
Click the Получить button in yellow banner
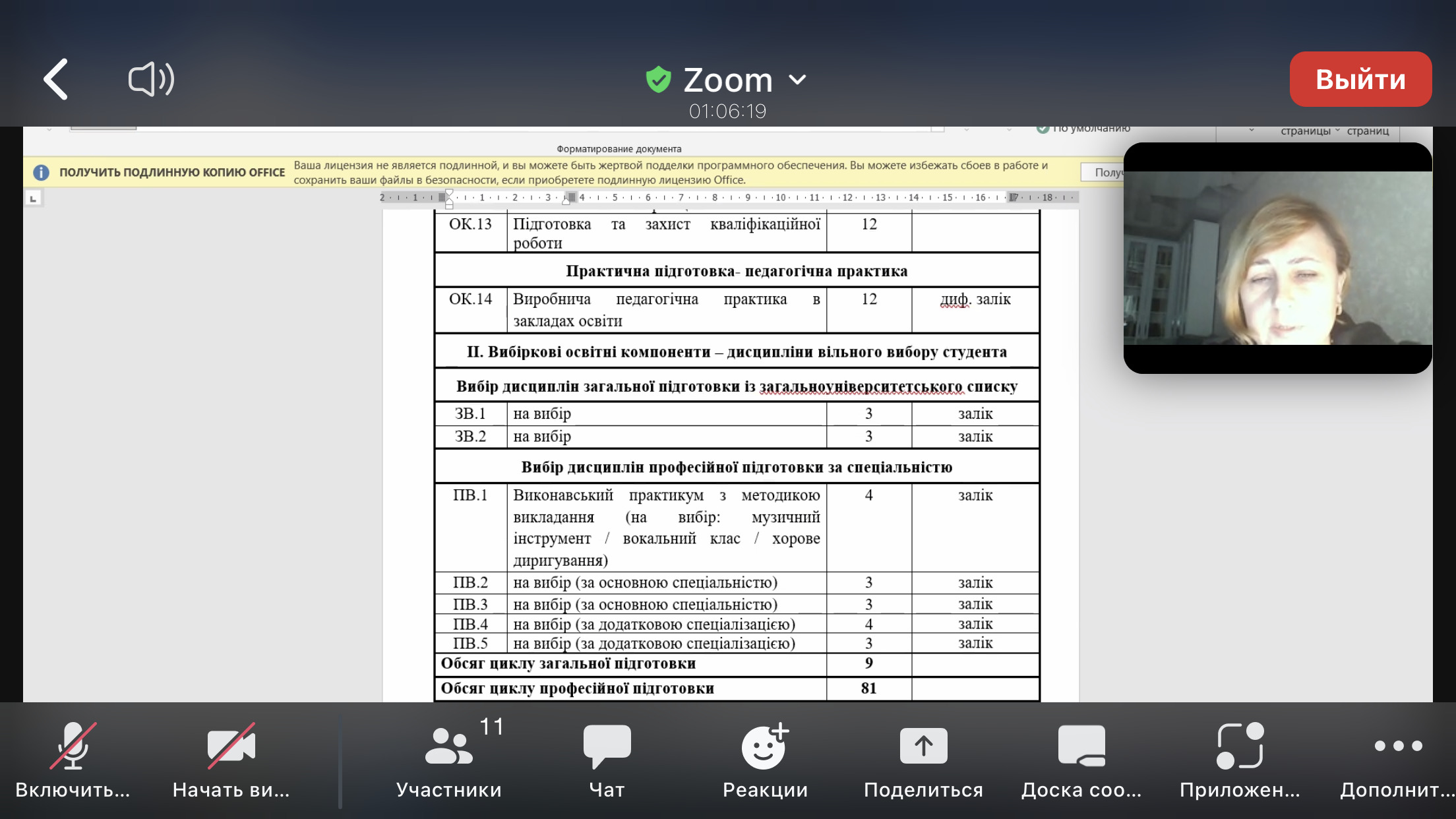1103,173
